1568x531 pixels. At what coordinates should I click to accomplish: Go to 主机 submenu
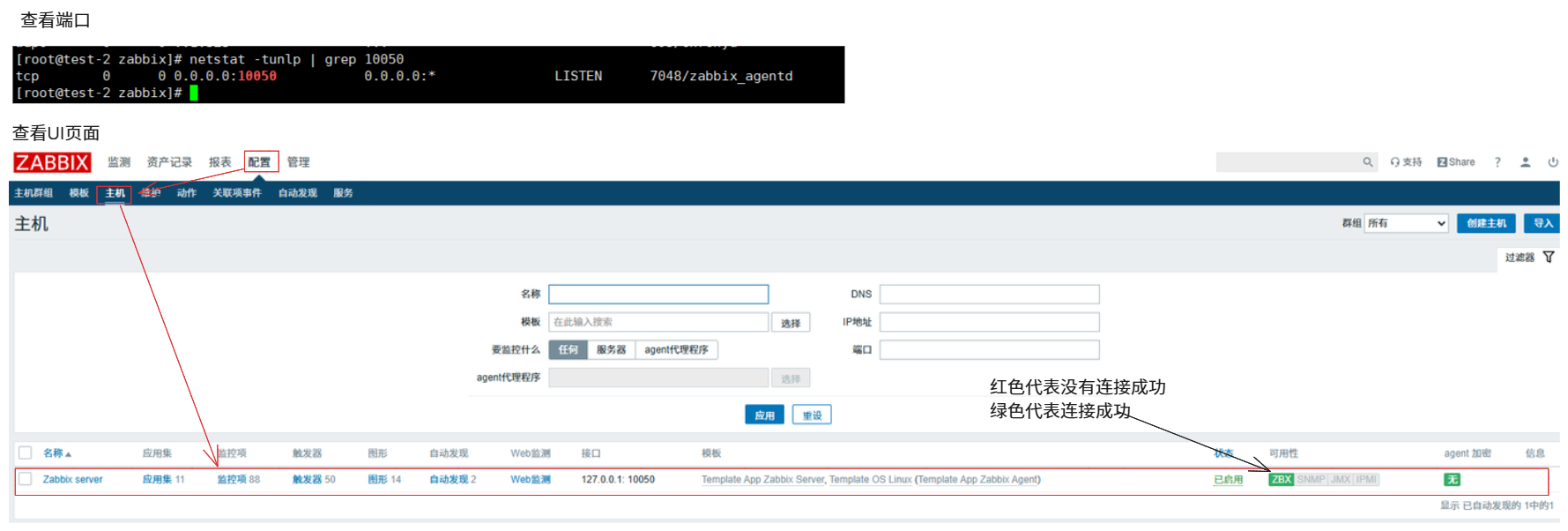(115, 193)
